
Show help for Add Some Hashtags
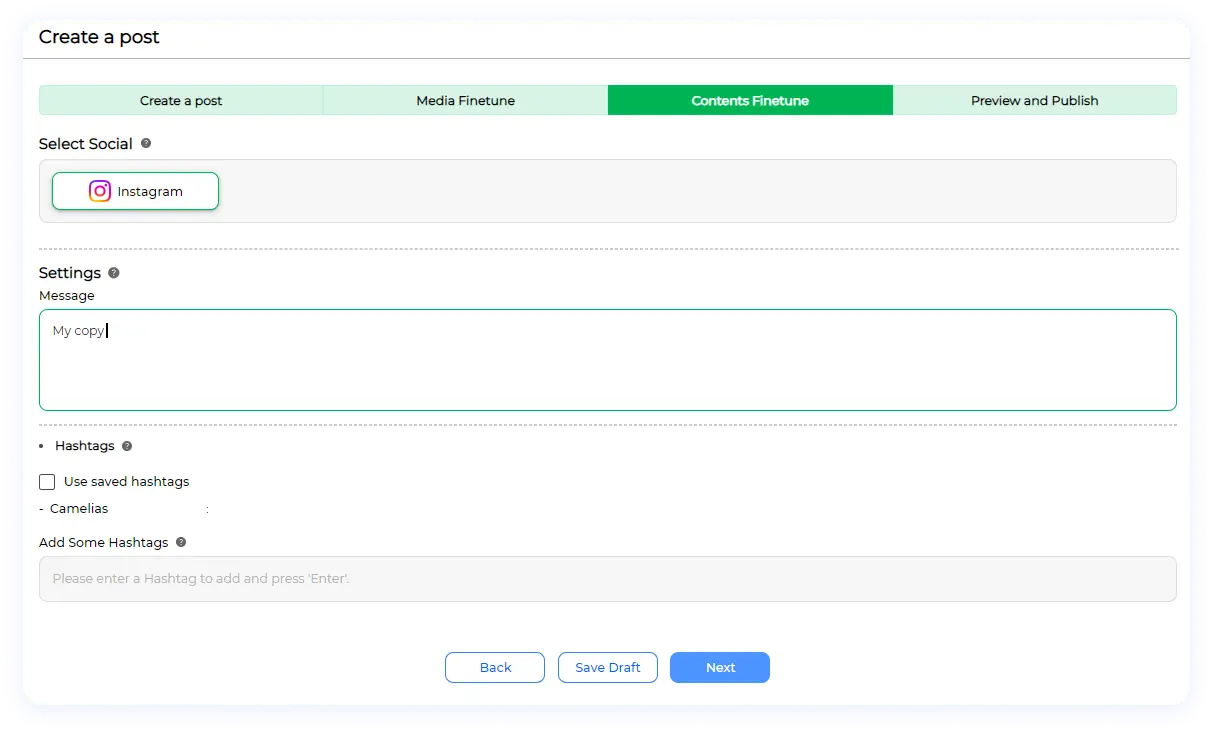click(181, 542)
